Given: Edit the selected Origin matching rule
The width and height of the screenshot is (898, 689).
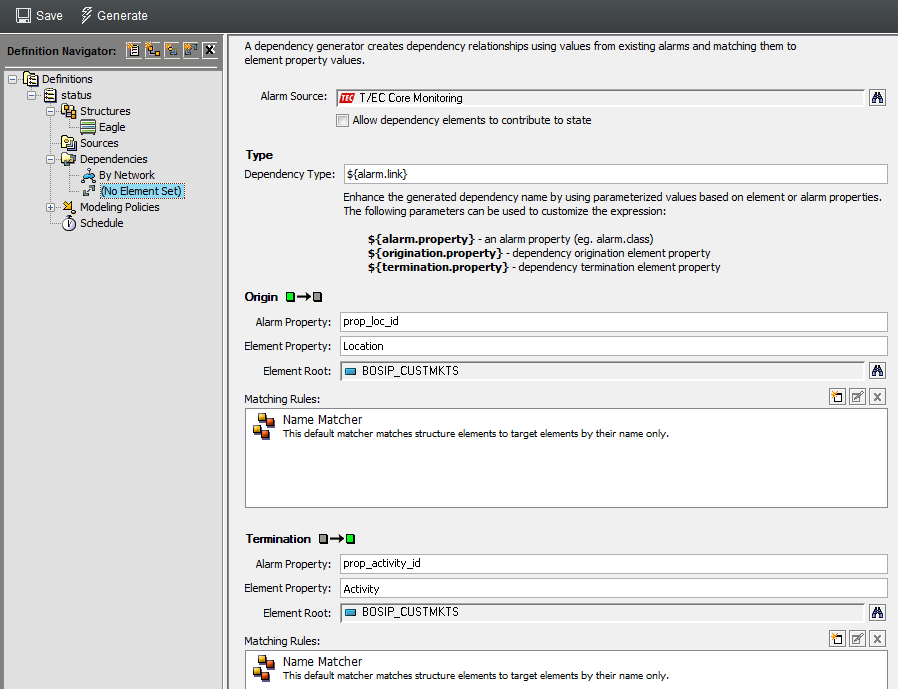Looking at the screenshot, I should 857,397.
